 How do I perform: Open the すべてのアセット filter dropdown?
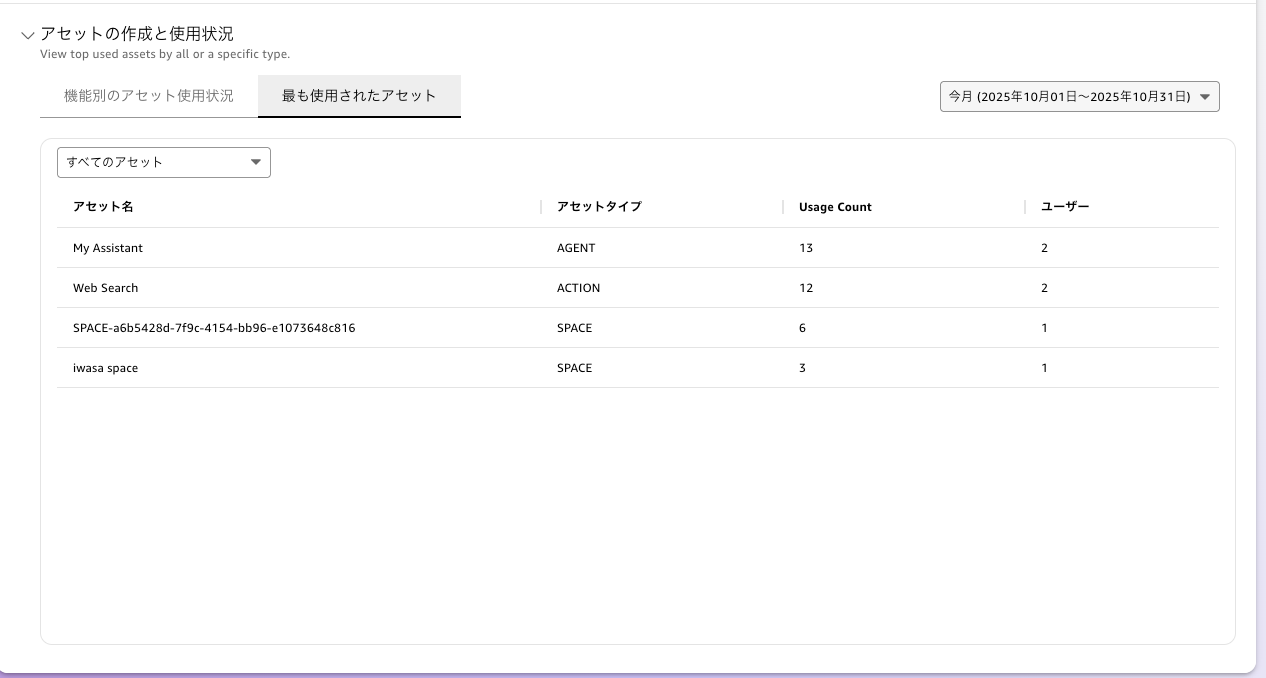tap(164, 162)
